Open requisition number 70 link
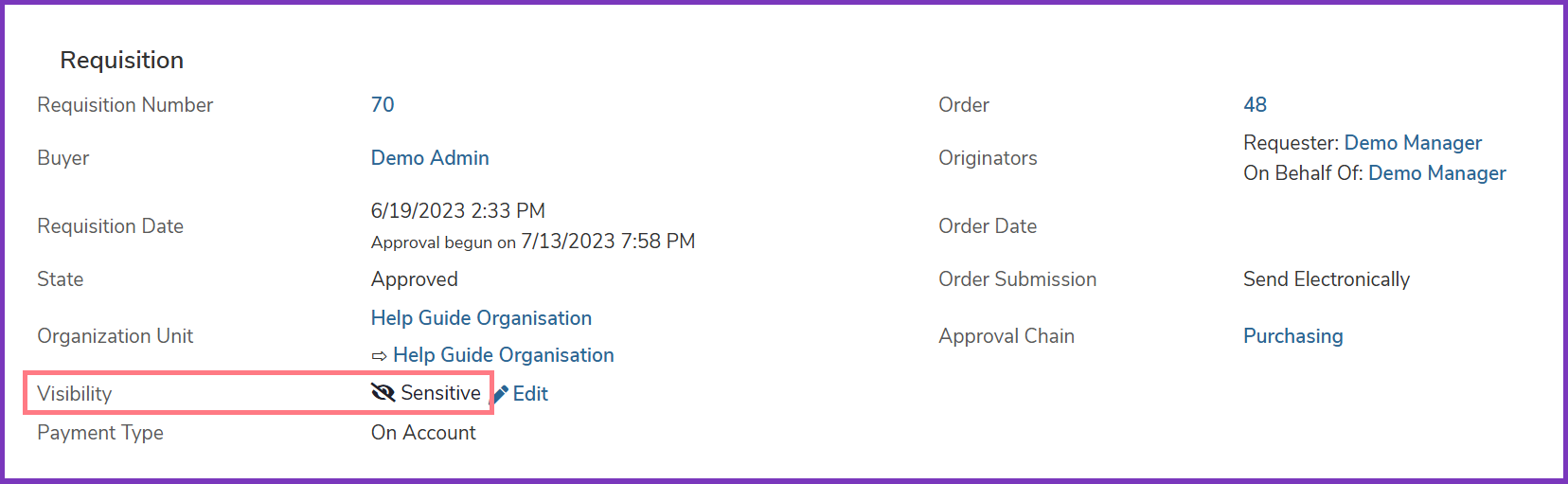The height and width of the screenshot is (484, 1568). click(383, 105)
